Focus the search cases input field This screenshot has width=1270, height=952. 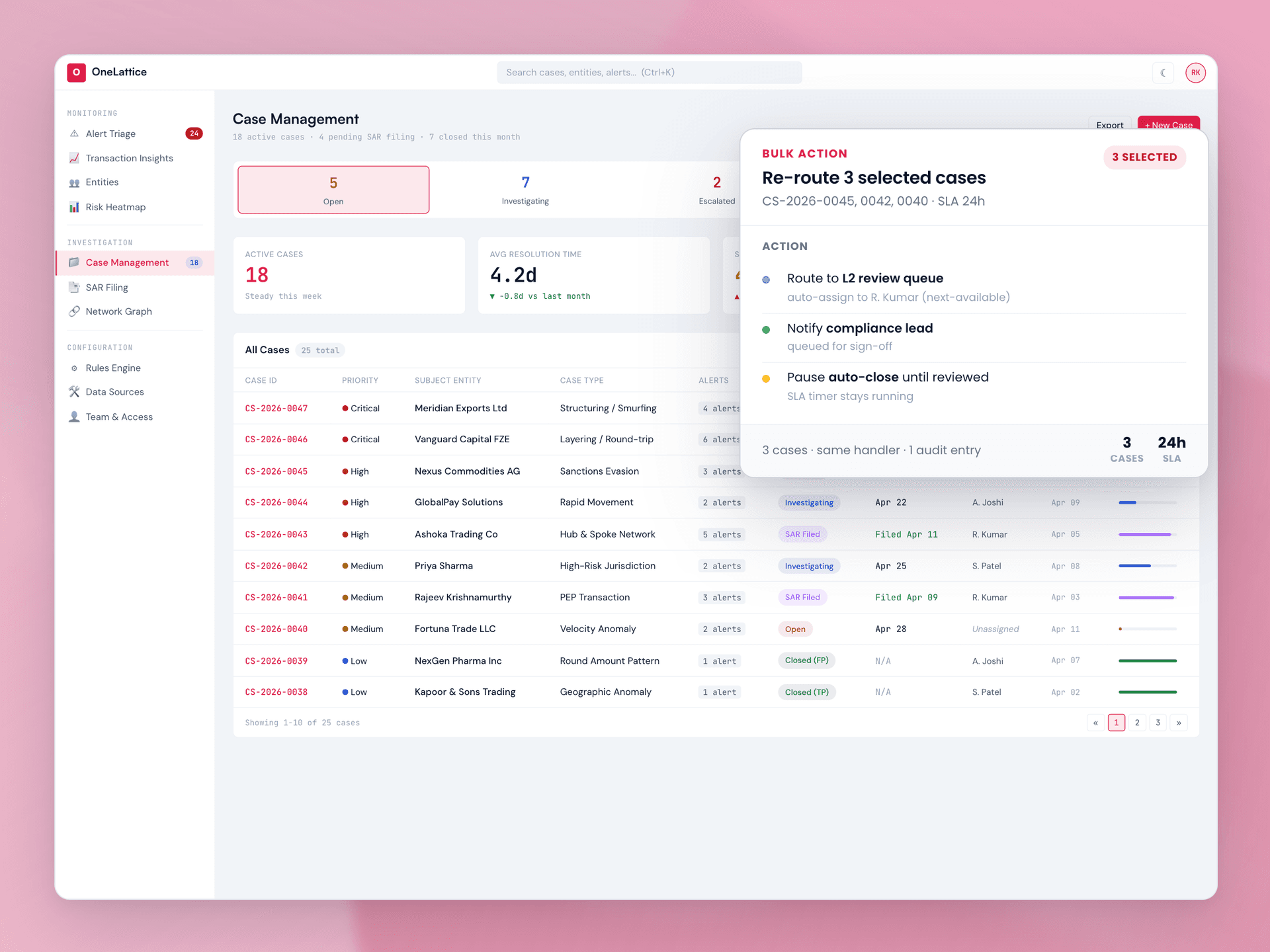(649, 73)
